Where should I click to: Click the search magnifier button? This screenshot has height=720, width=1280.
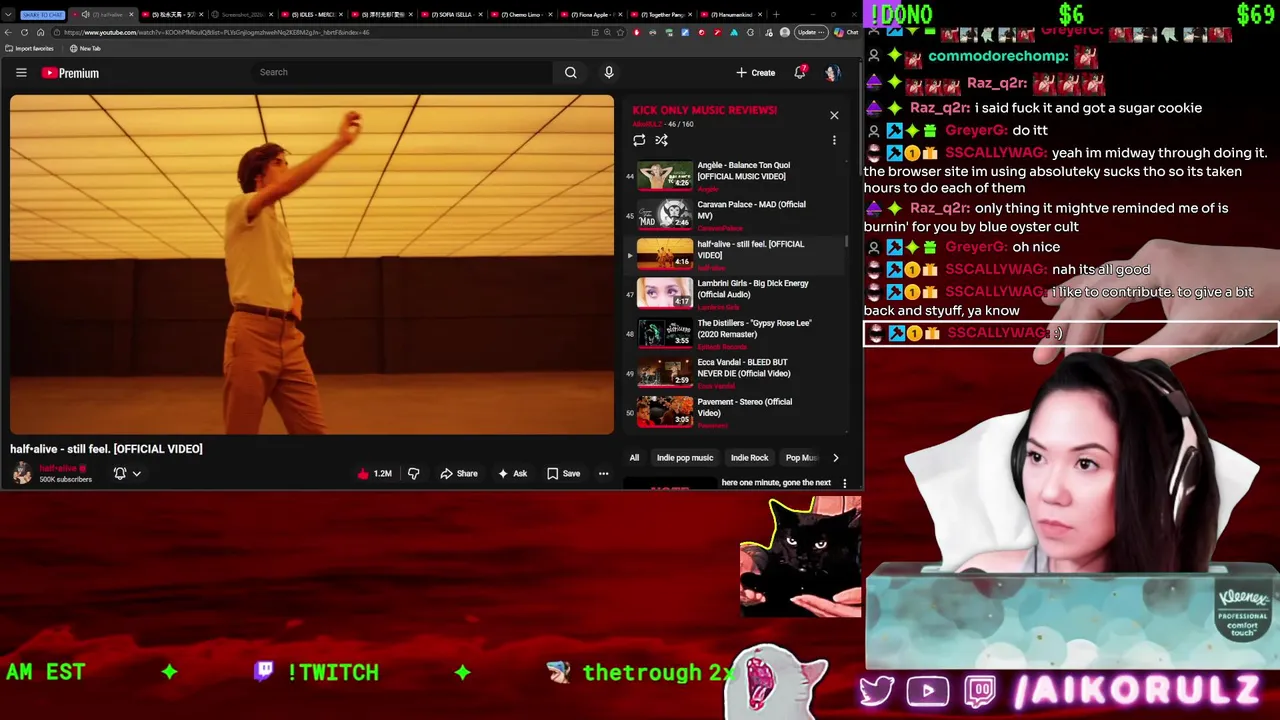pos(570,72)
